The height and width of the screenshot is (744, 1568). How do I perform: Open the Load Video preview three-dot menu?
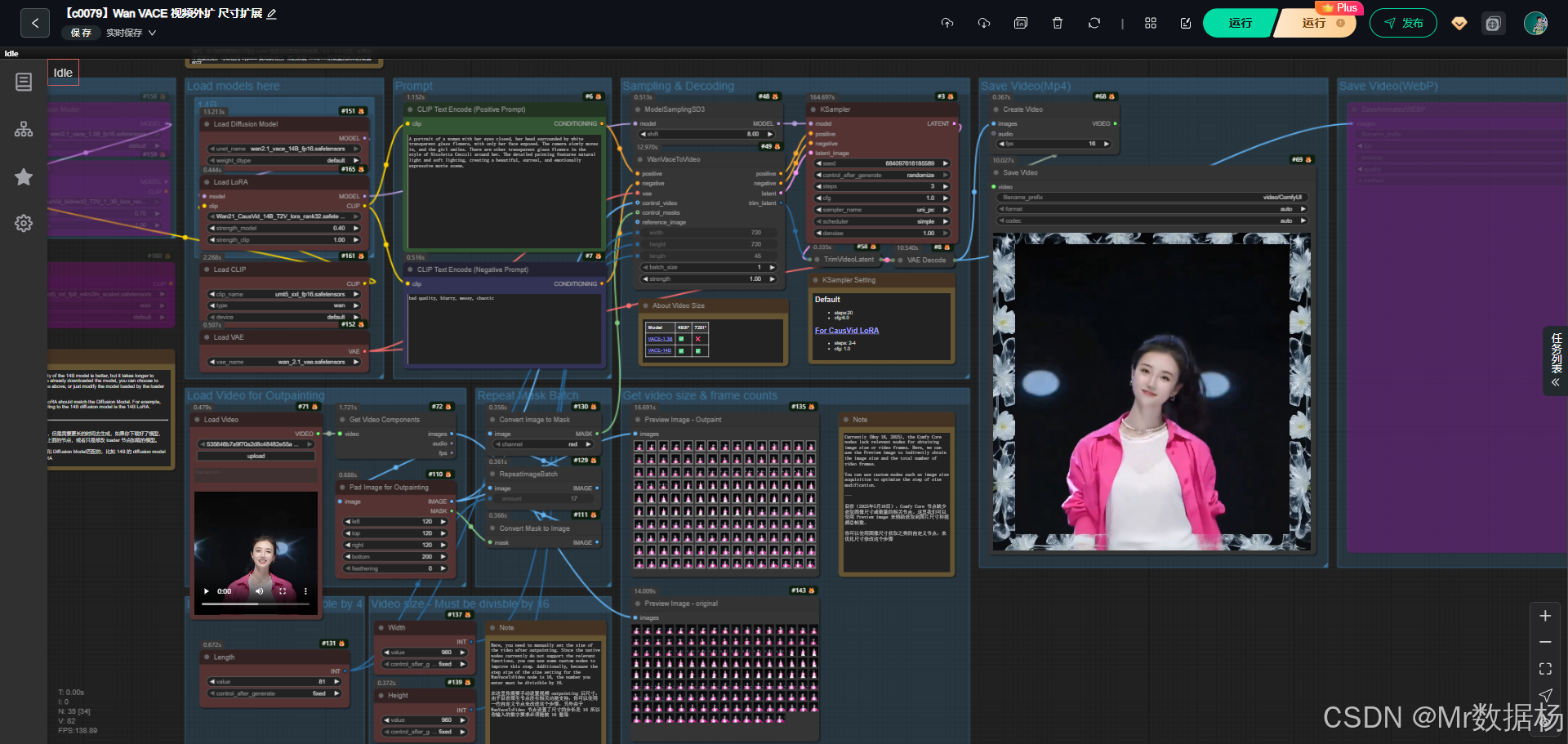pyautogui.click(x=305, y=591)
